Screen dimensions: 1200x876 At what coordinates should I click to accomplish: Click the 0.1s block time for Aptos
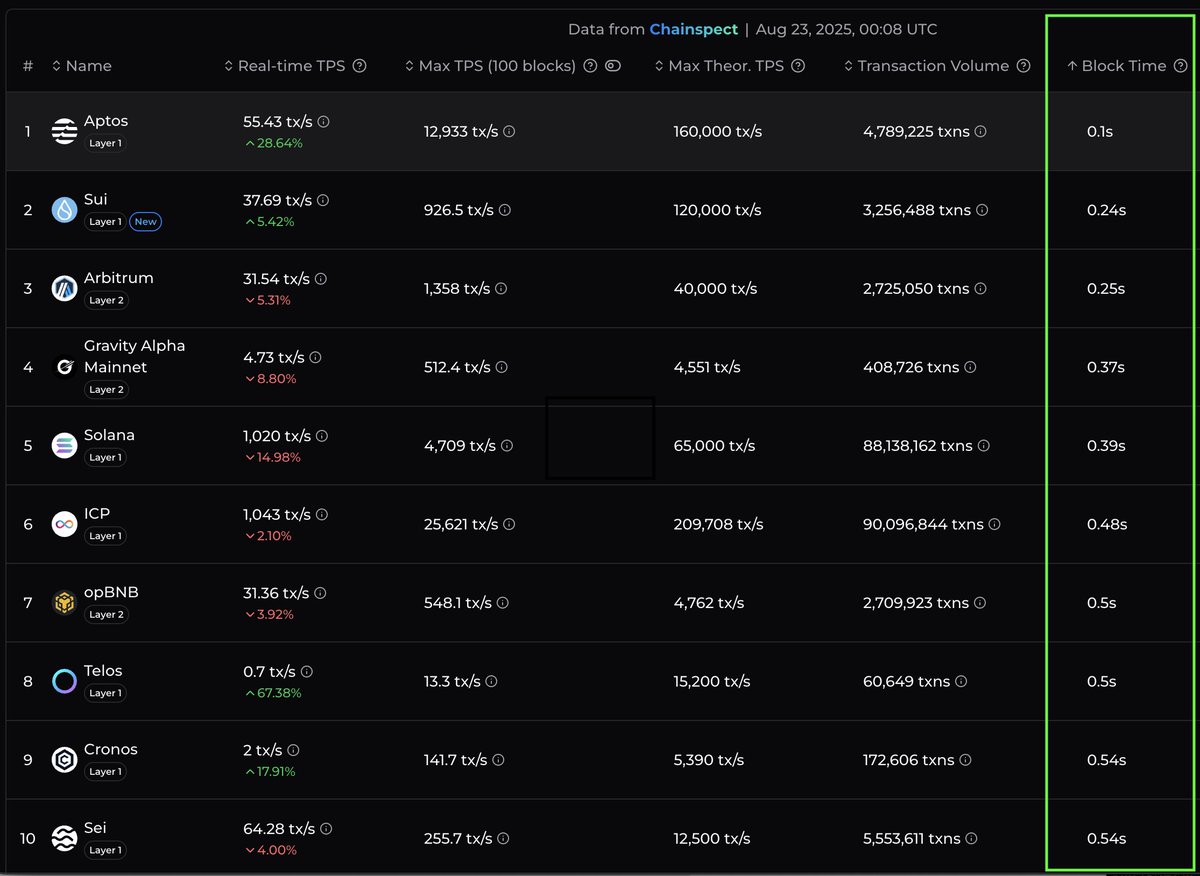point(1100,132)
